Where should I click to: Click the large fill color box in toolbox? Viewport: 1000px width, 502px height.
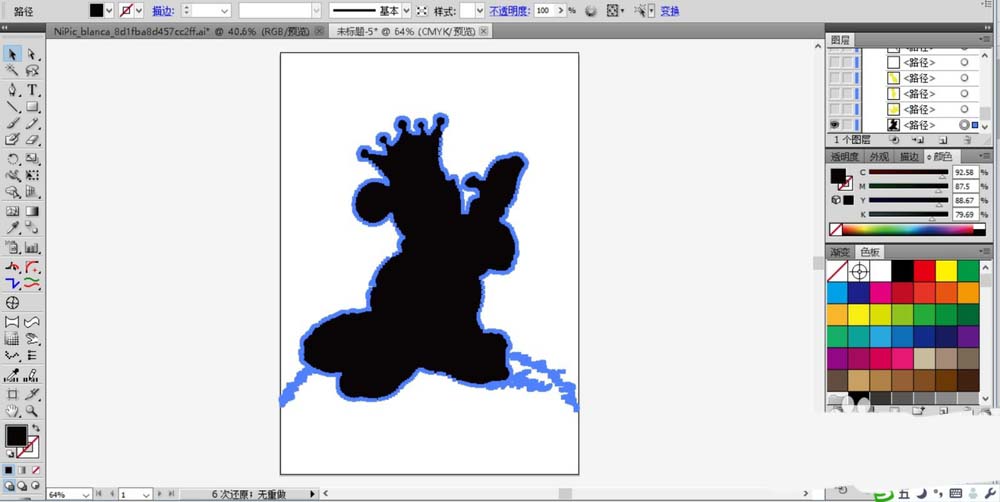[x=16, y=436]
